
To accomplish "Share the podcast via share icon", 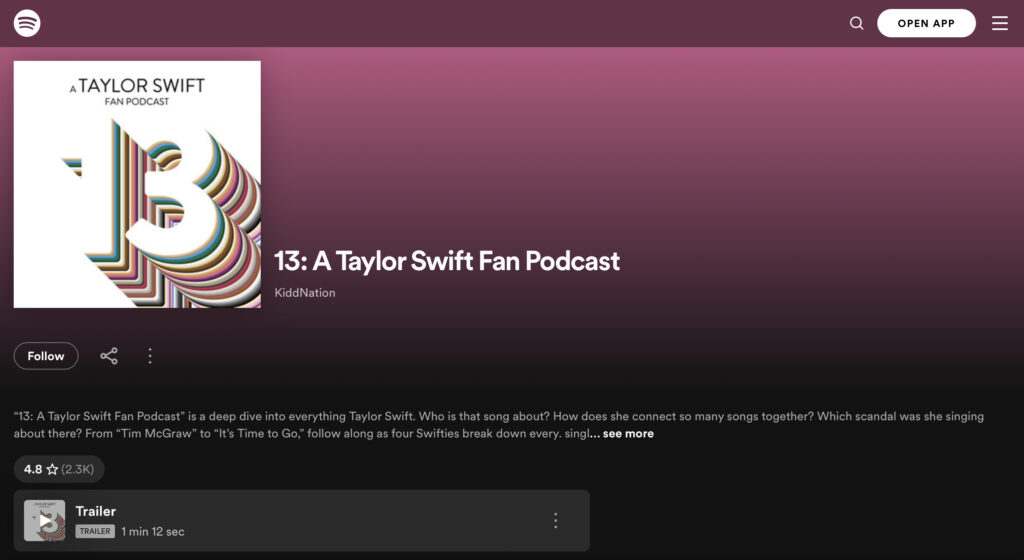I will 109,356.
